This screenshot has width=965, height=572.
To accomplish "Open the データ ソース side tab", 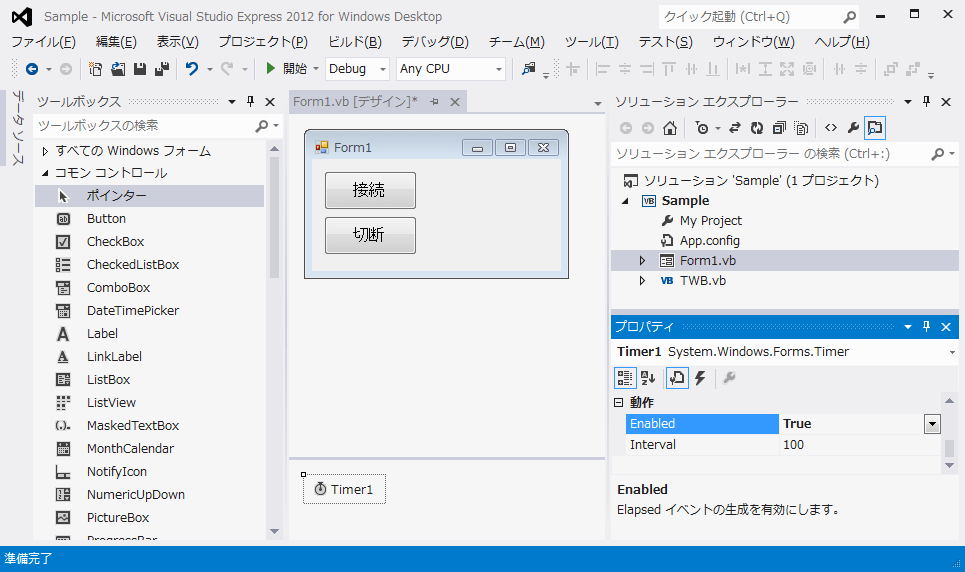I will 18,128.
